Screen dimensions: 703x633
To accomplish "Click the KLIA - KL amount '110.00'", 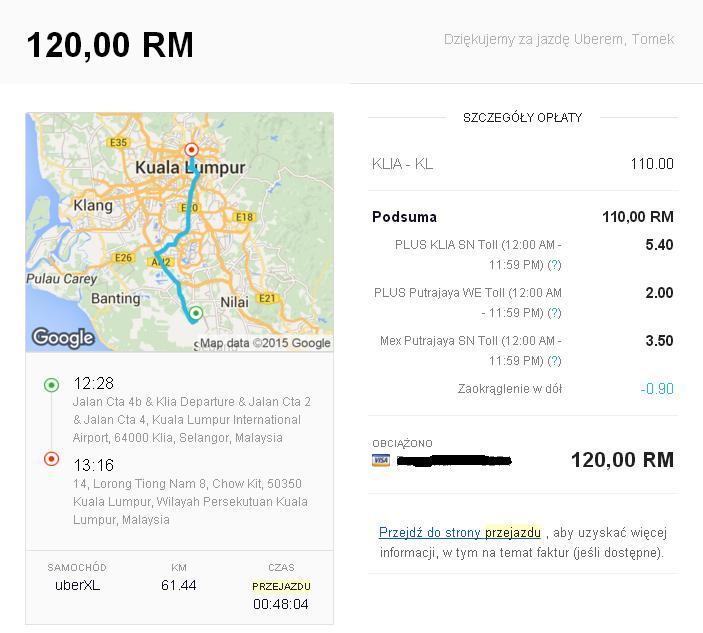I will (652, 164).
